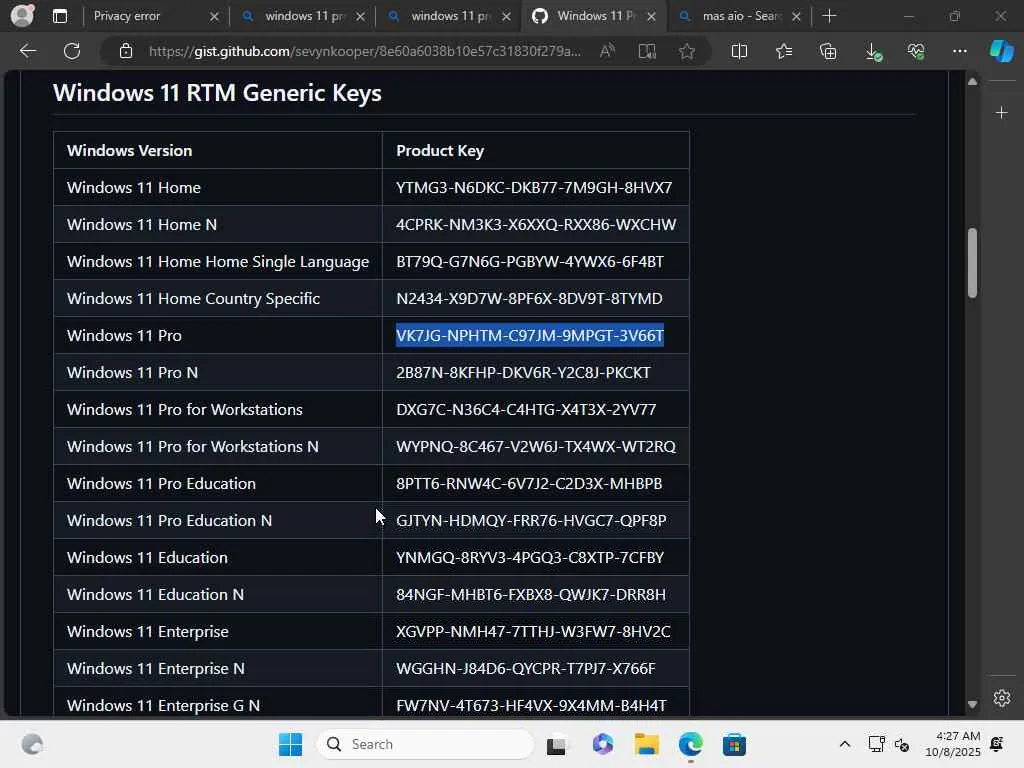
Task: Open the Copilot sidebar
Action: (1002, 51)
